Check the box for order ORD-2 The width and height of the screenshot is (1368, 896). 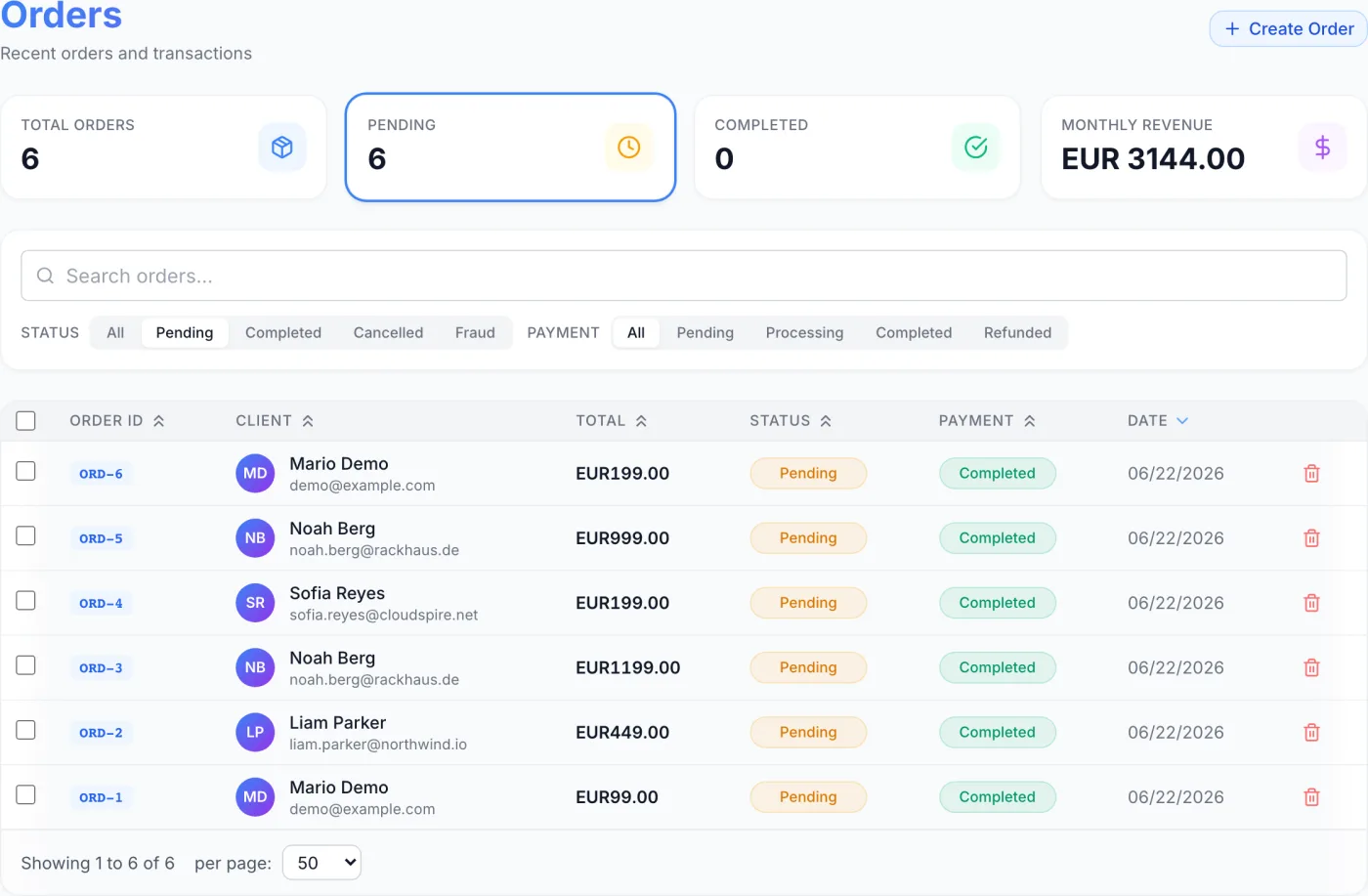pos(26,730)
